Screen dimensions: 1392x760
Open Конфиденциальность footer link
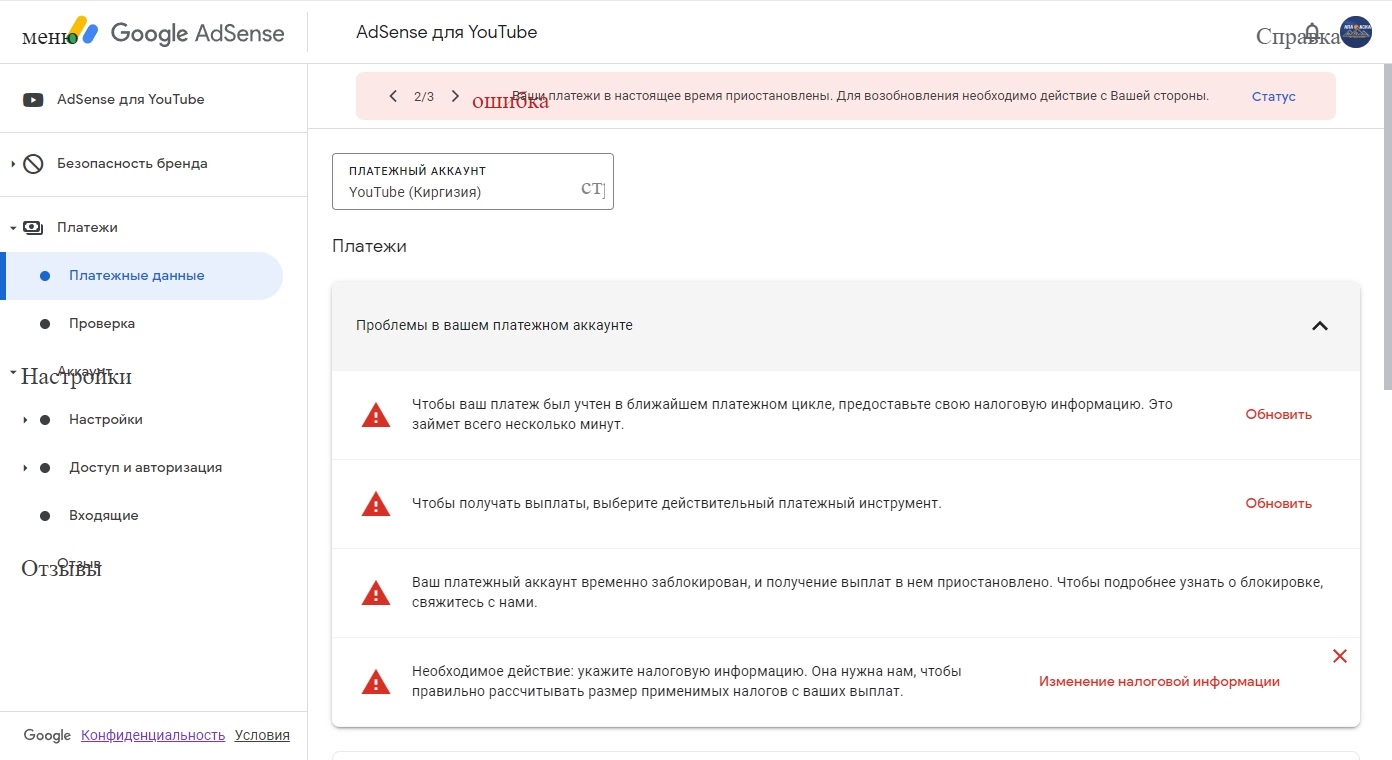153,735
